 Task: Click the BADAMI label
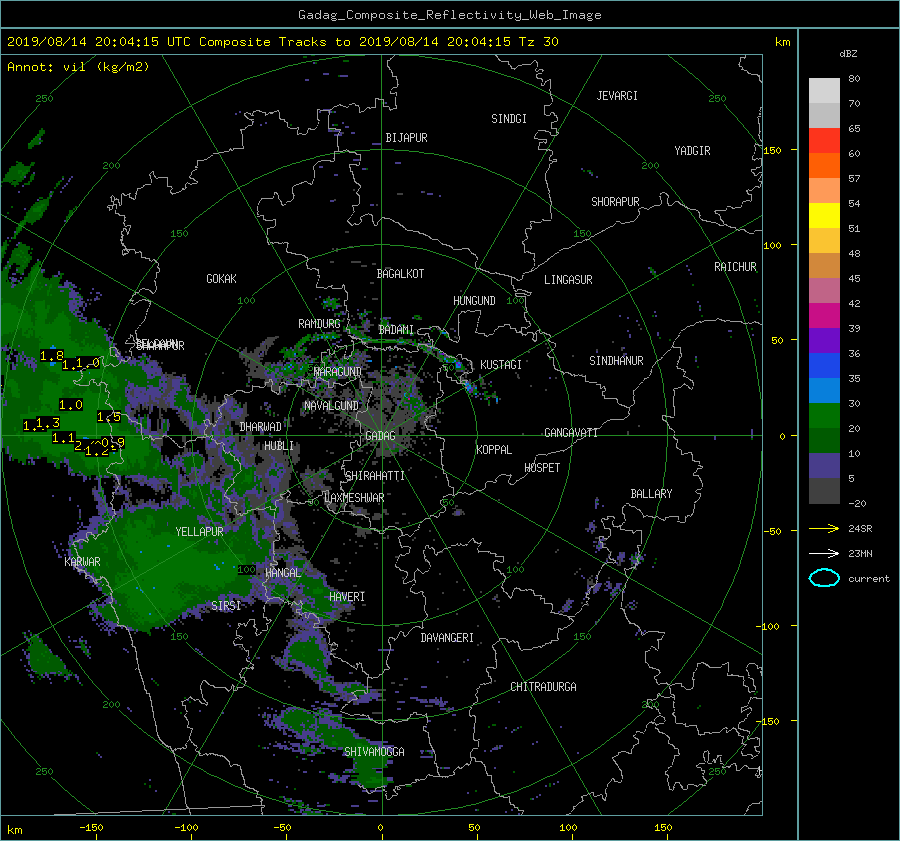[x=396, y=330]
